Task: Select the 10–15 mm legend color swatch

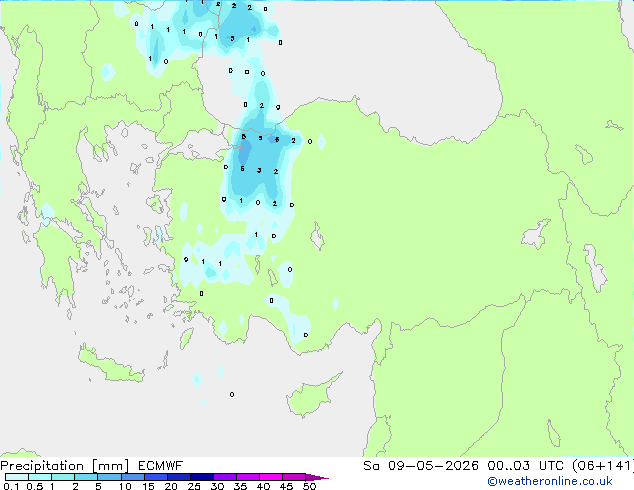Action: 133,477
